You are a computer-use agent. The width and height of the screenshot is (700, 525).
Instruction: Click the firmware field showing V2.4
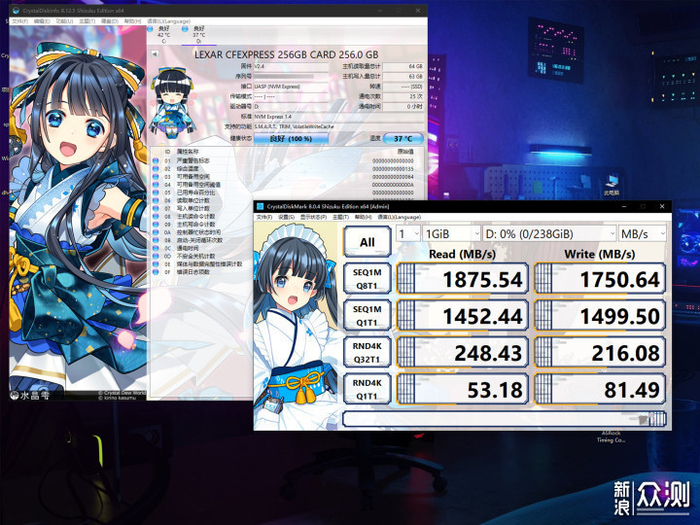click(291, 66)
